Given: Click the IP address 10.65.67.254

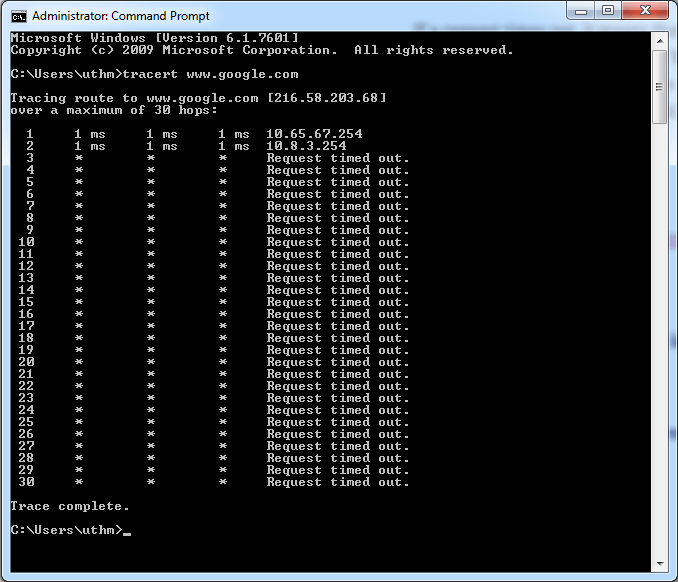Looking at the screenshot, I should pos(314,134).
